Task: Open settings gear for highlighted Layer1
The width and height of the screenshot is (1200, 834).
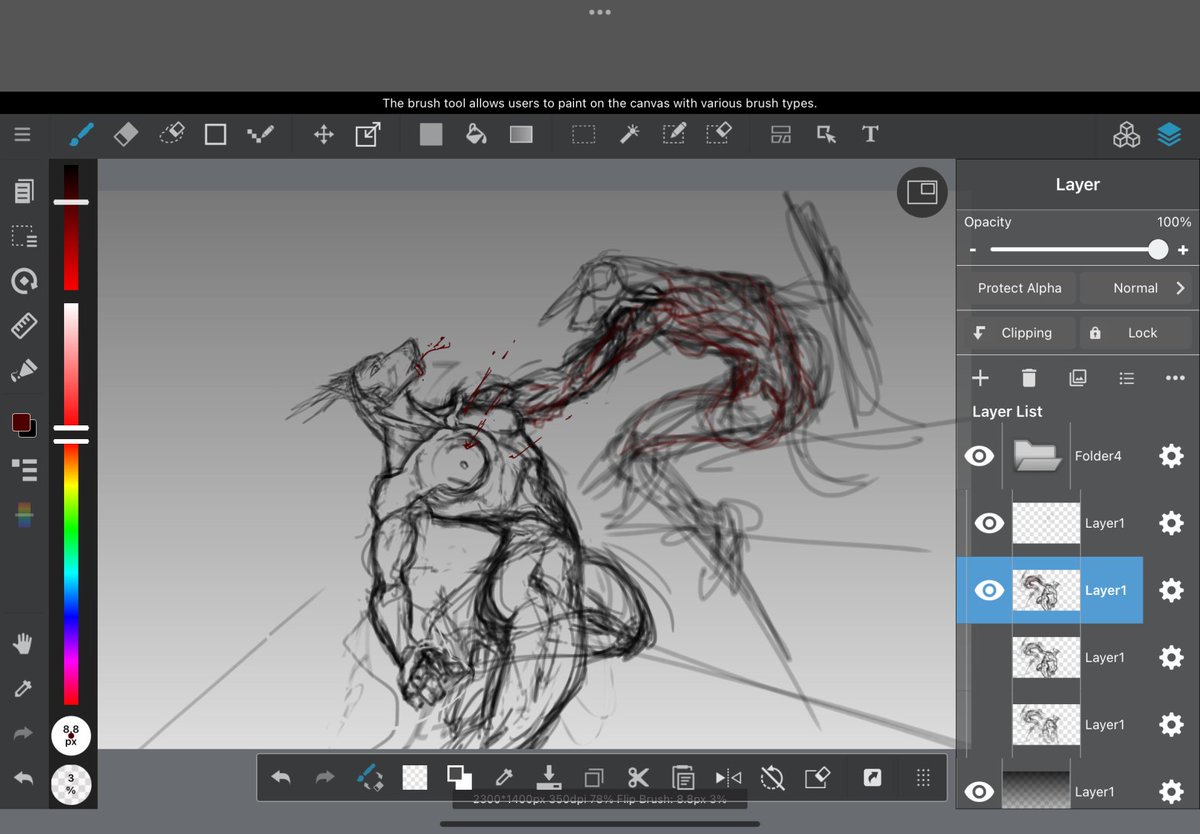Action: coord(1171,590)
